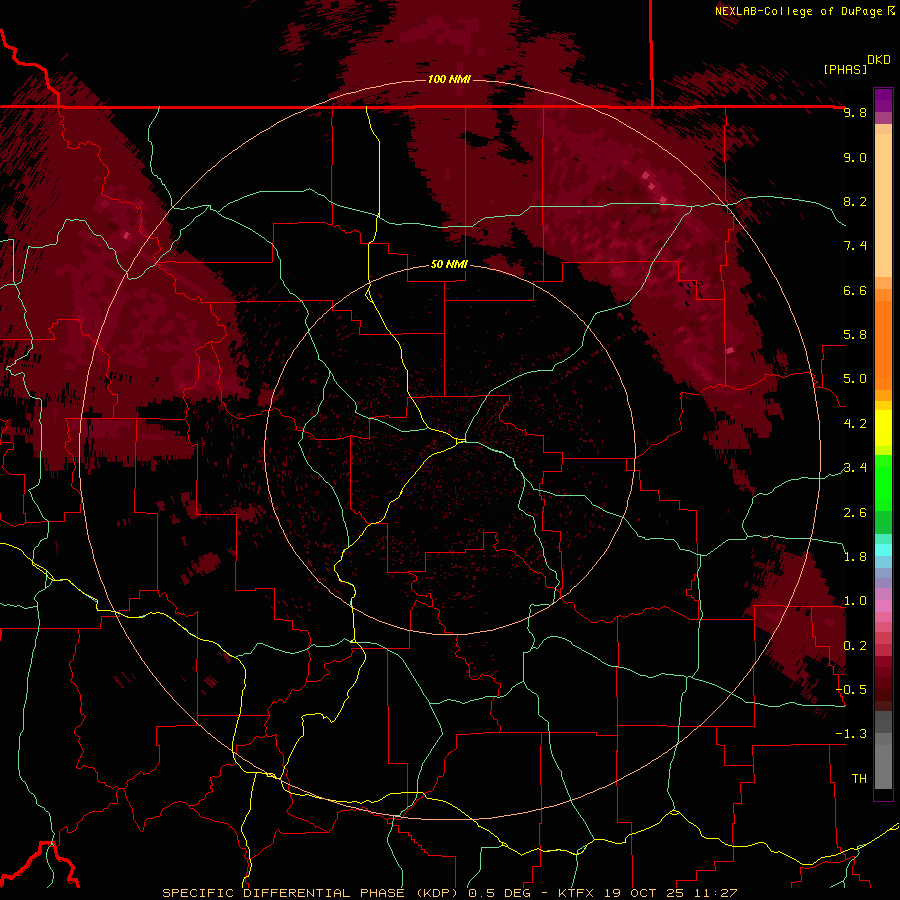Image resolution: width=900 pixels, height=900 pixels.
Task: Click the yellow band in the color scale
Action: click(883, 428)
